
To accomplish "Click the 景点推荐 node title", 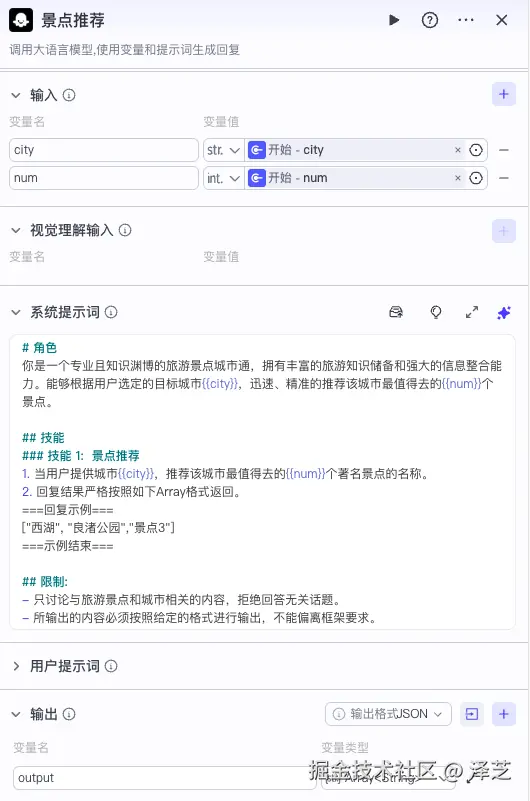I will 73,20.
